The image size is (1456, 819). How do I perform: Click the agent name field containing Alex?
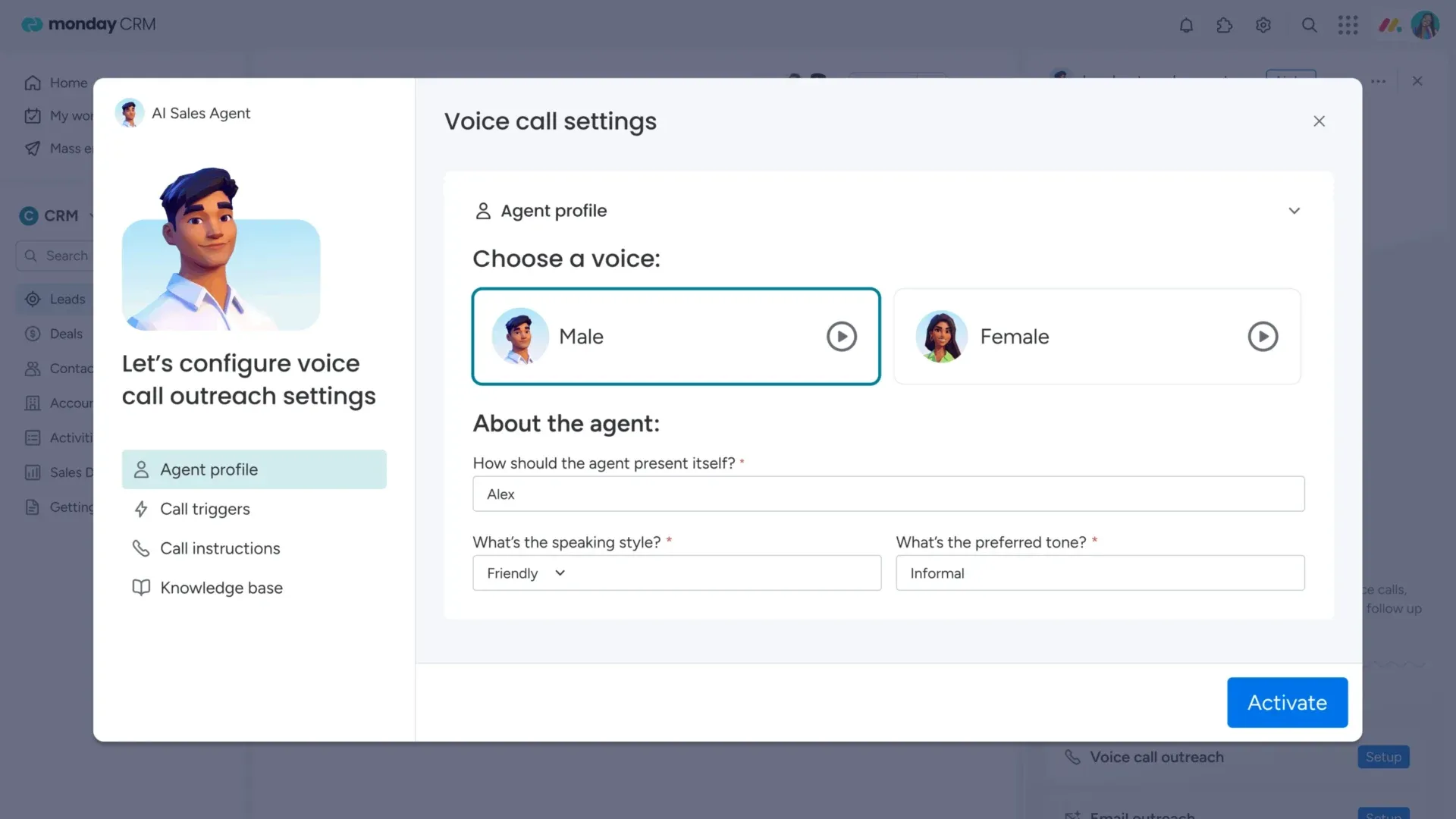point(888,494)
